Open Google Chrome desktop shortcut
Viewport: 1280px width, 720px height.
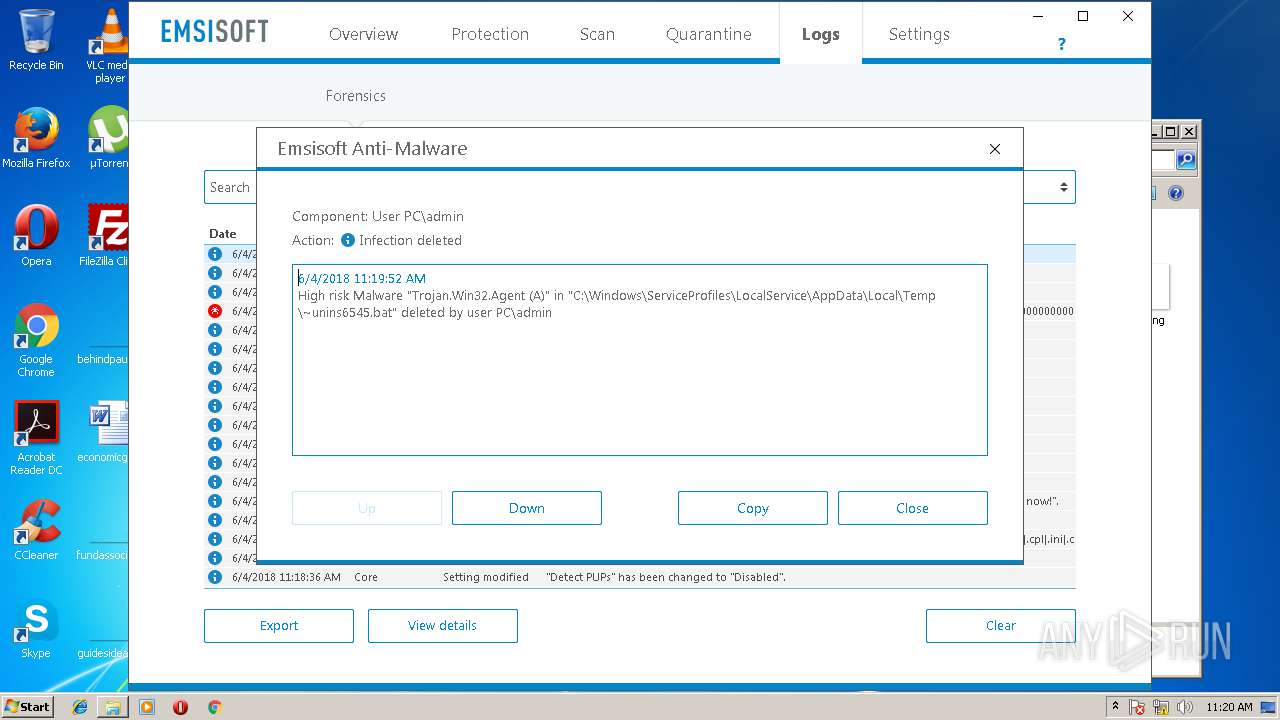click(x=36, y=340)
